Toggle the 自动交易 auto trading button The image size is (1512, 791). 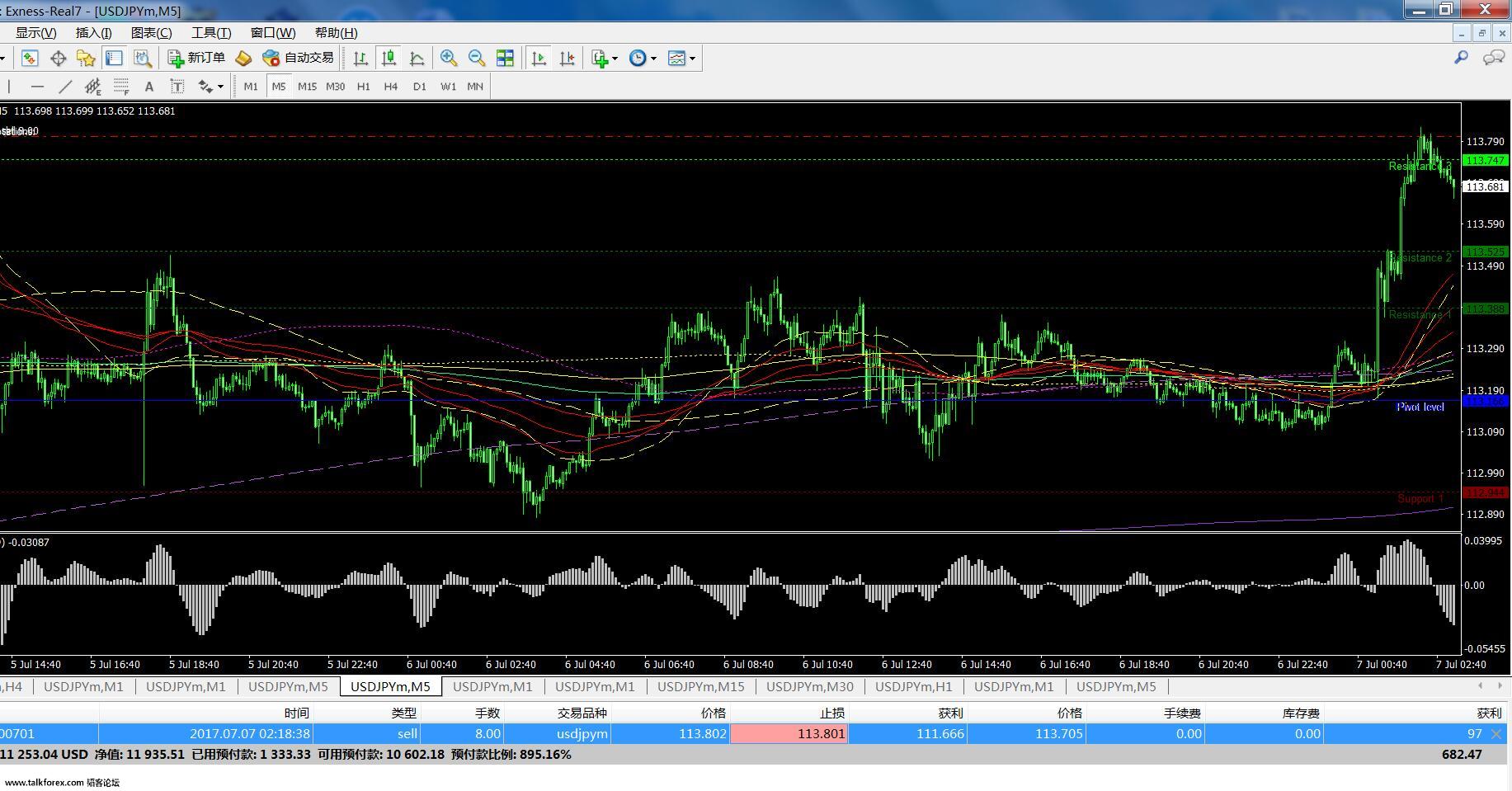298,58
